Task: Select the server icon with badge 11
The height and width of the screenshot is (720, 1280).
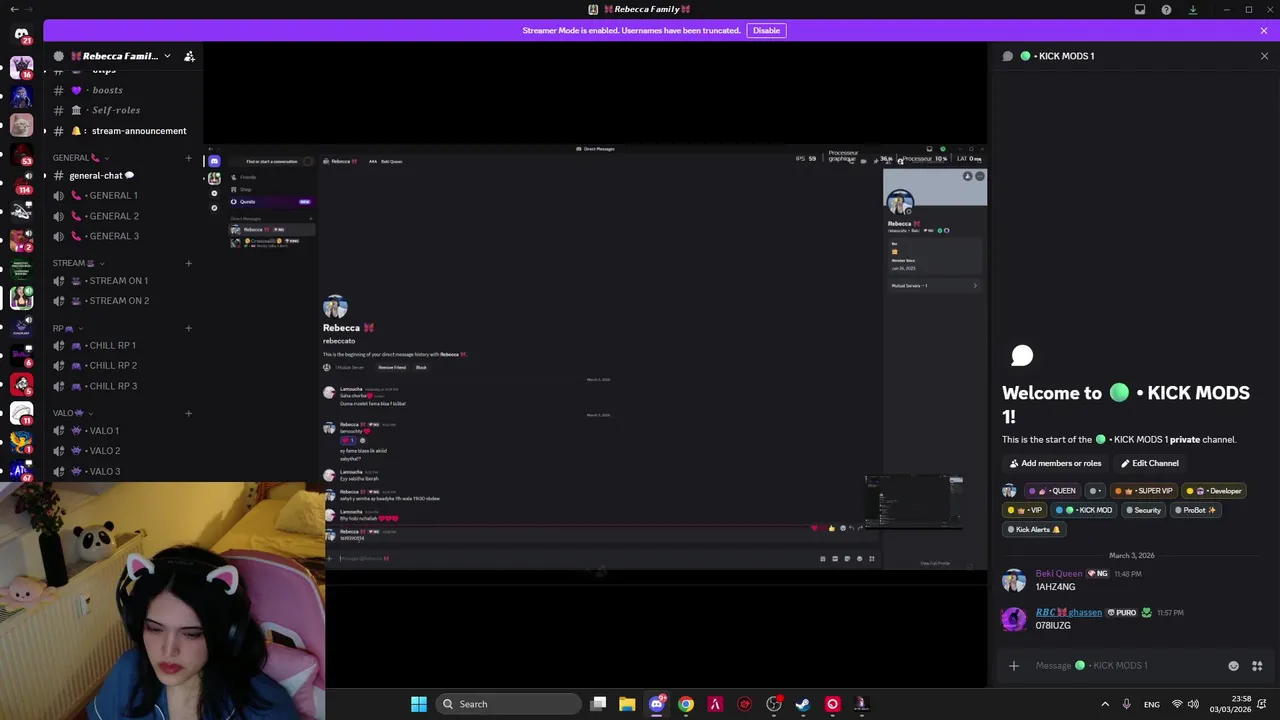Action: pos(21,413)
